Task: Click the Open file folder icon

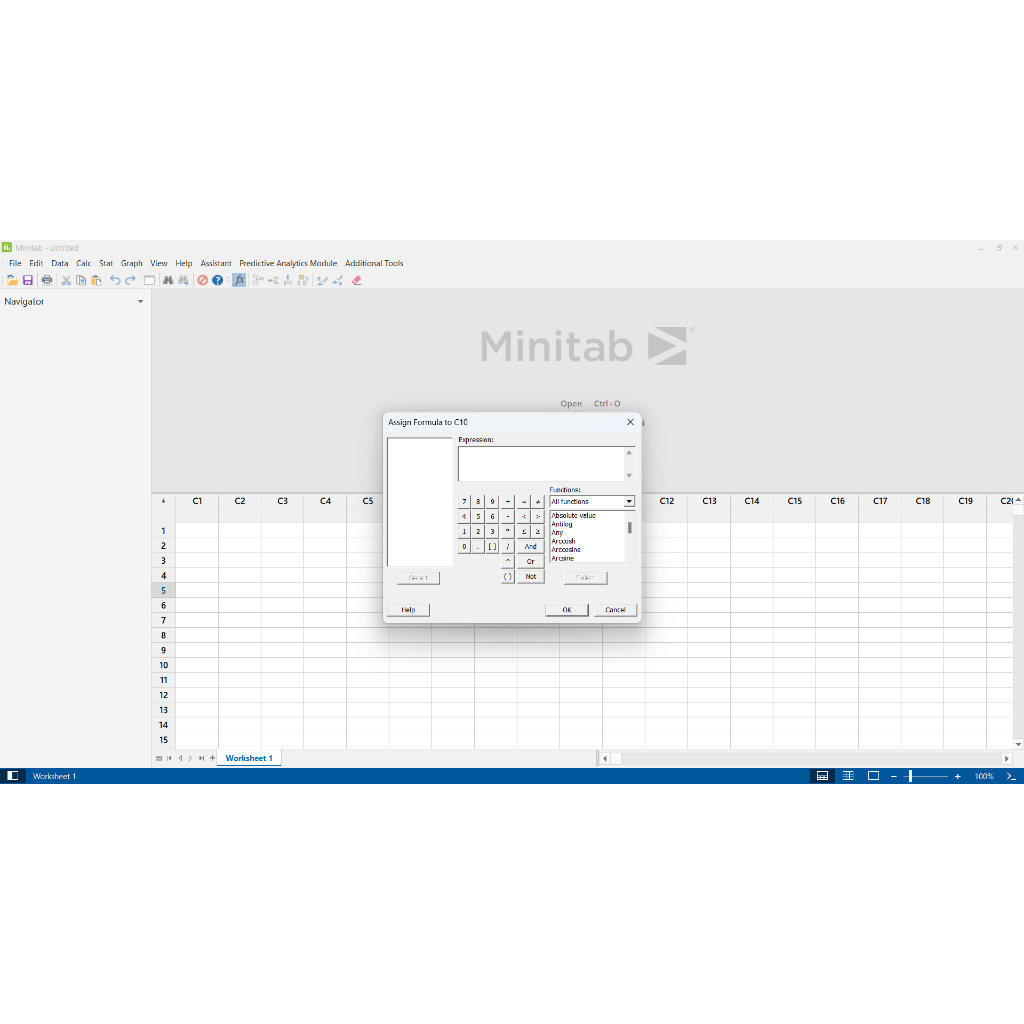Action: [12, 281]
